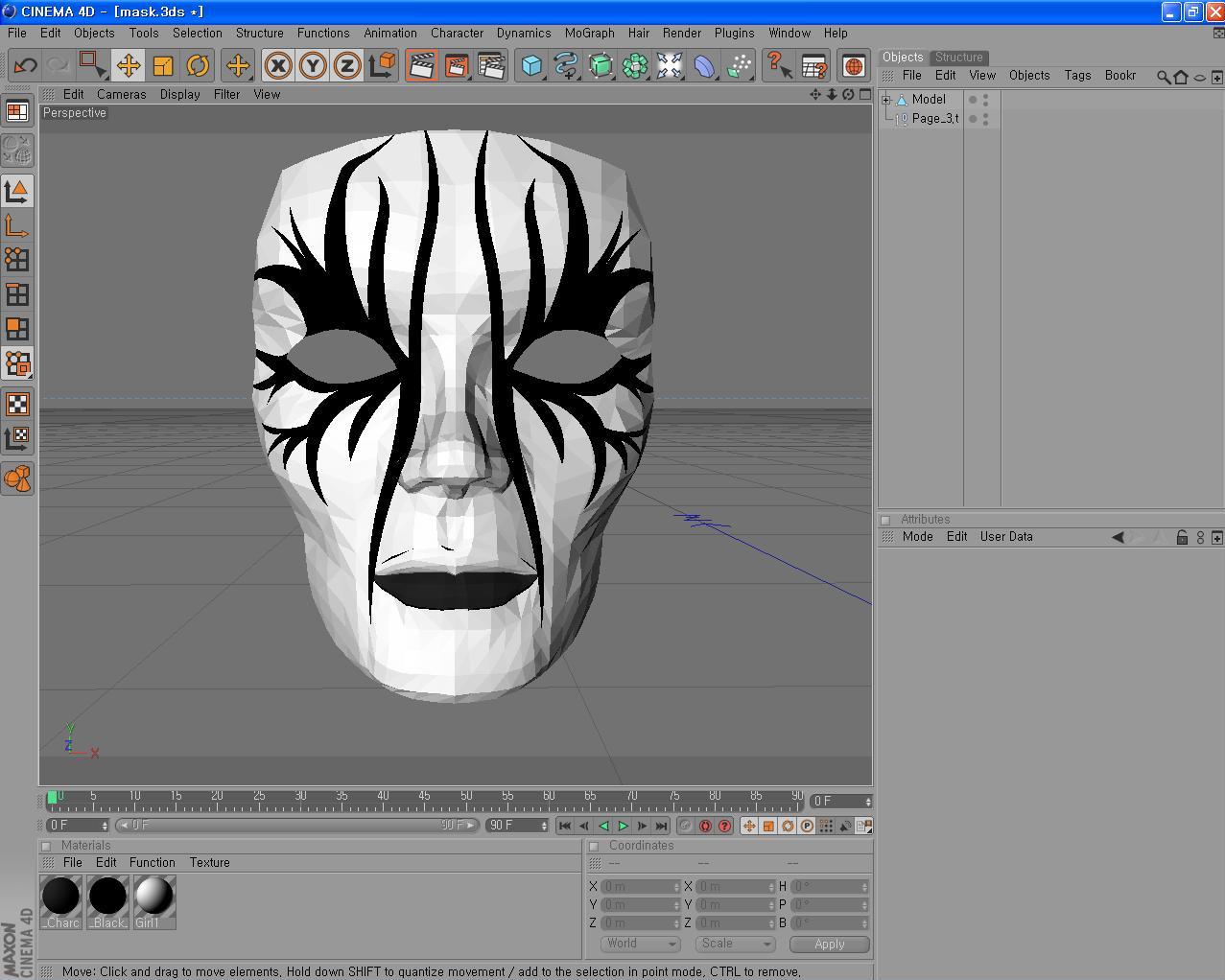Viewport: 1225px width, 980px height.
Task: Open Attributes Mode menu
Action: click(917, 537)
